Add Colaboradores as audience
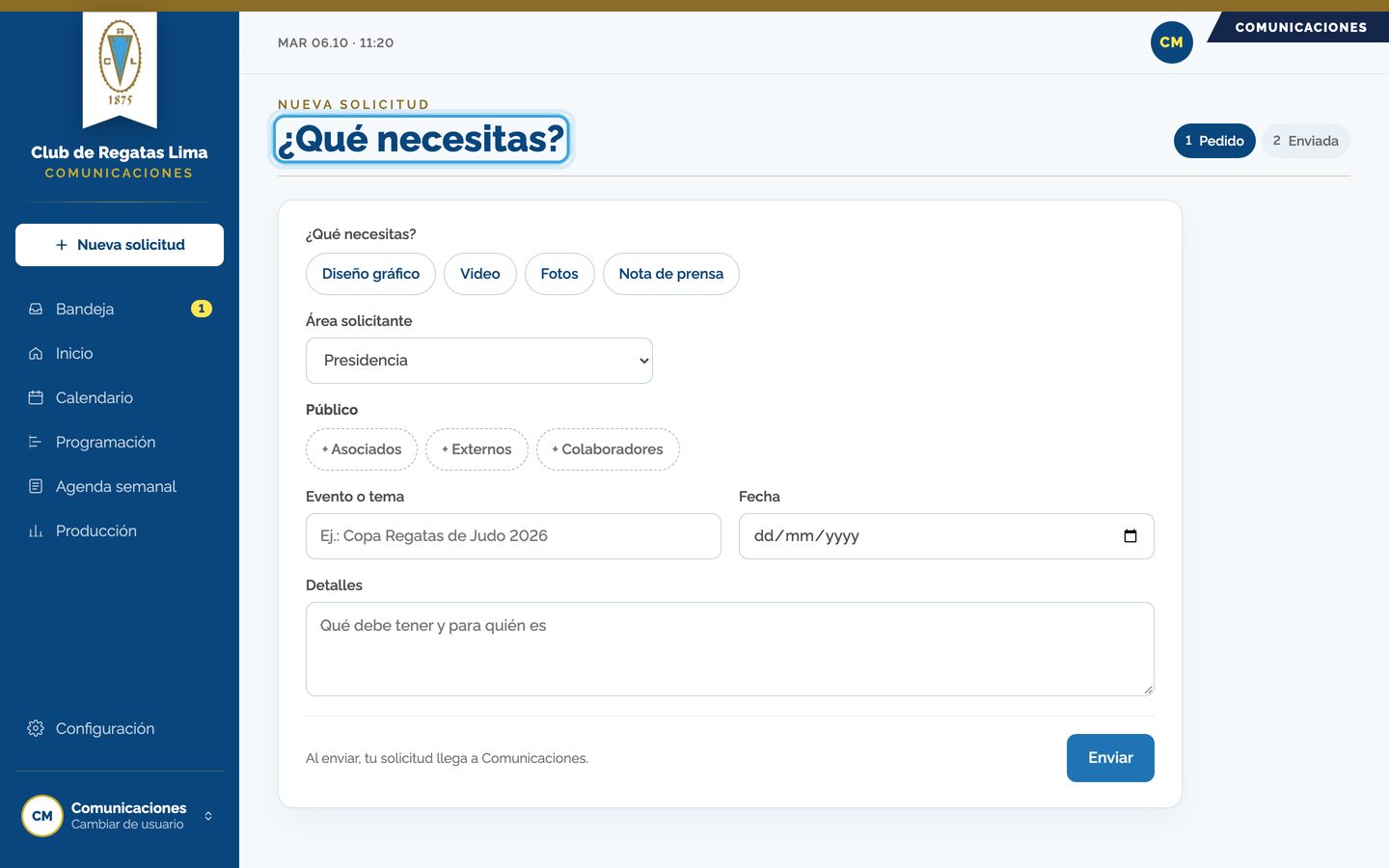Viewport: 1389px width, 868px height. tap(608, 449)
